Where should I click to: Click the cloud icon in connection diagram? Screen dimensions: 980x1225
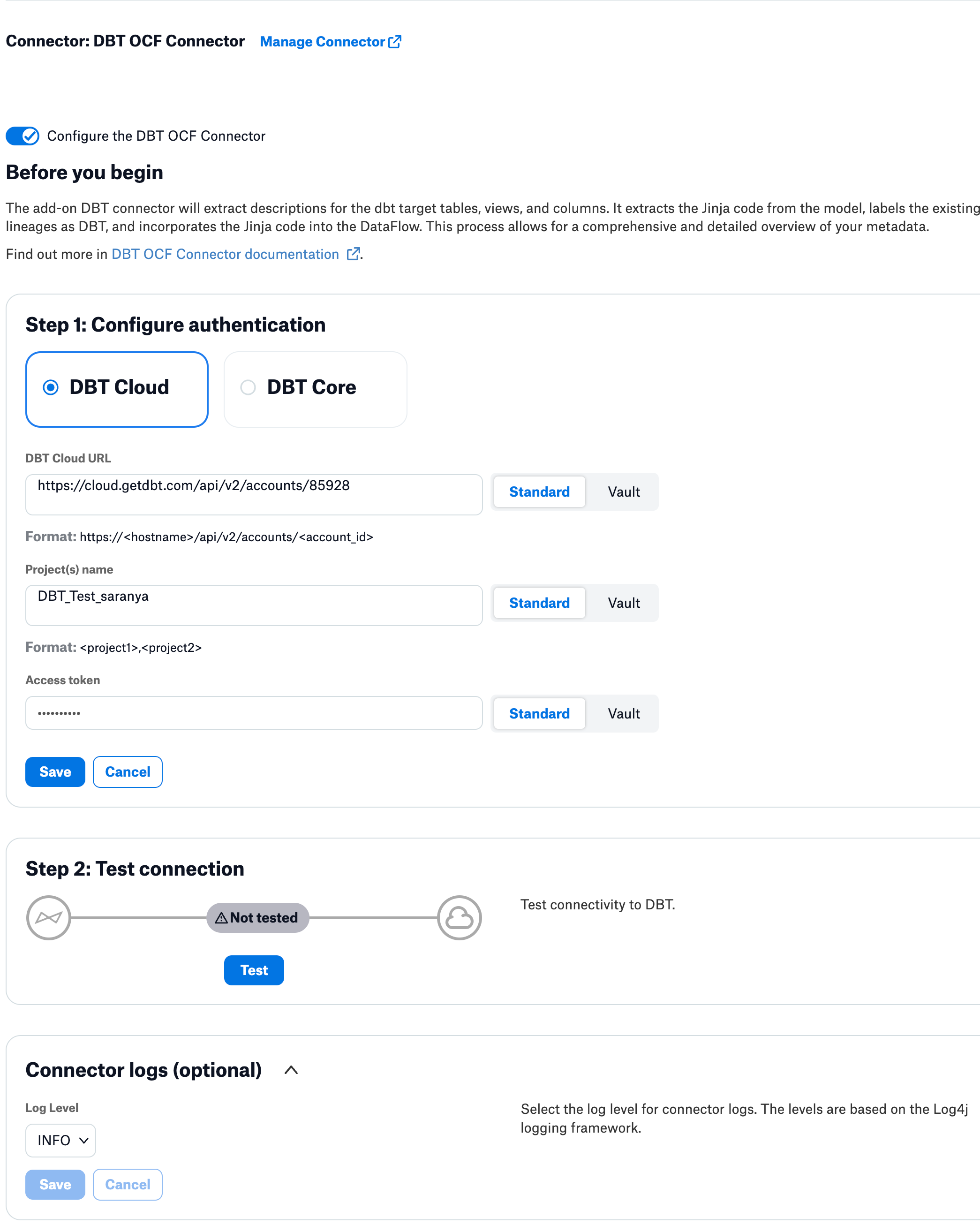(x=459, y=918)
